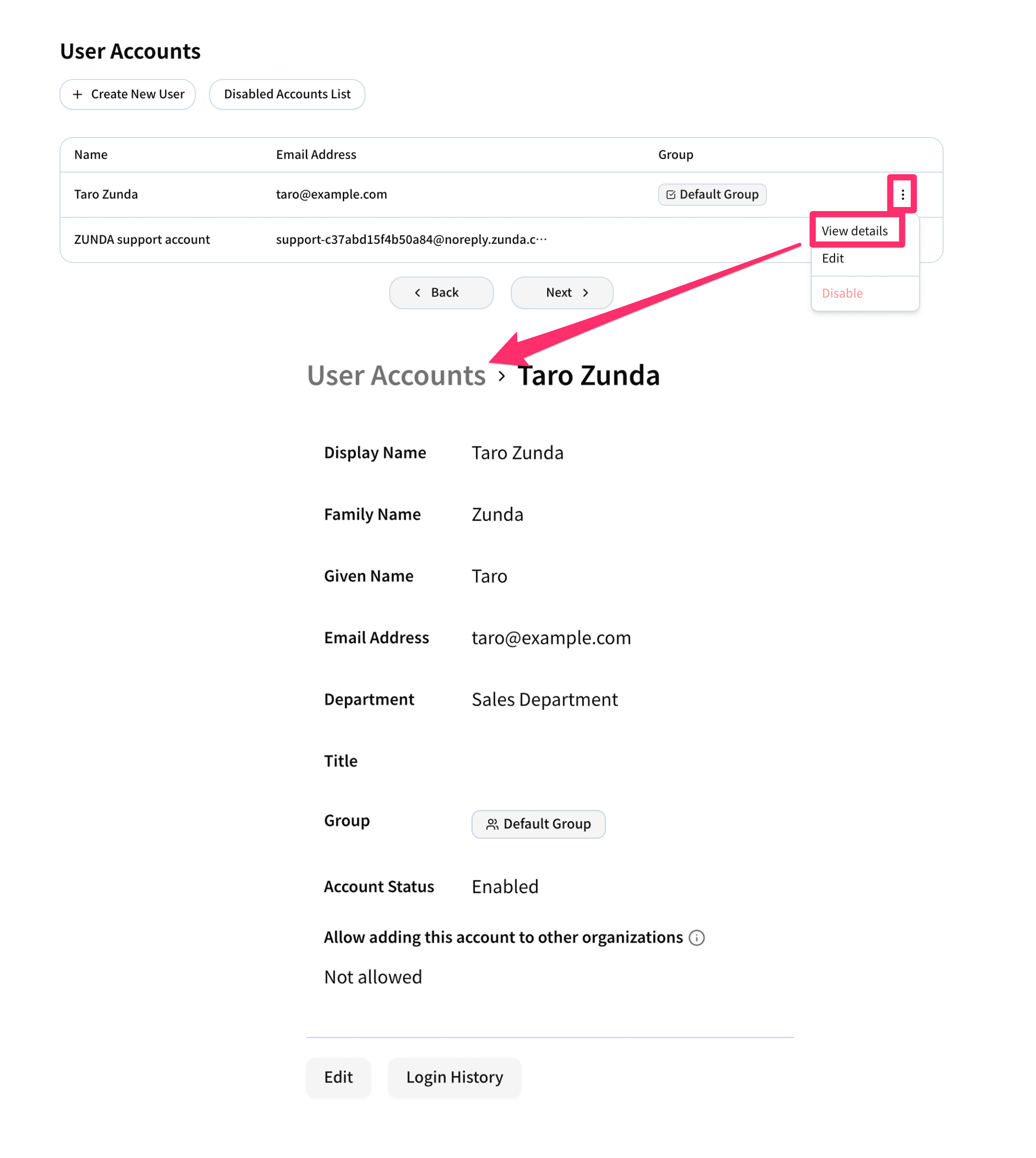
Task: Click the left chevron icon on Back
Action: coord(417,292)
